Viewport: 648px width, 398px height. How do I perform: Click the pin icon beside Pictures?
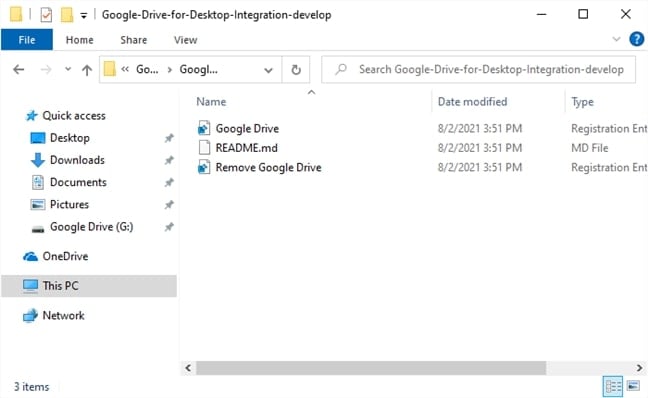[x=169, y=205]
